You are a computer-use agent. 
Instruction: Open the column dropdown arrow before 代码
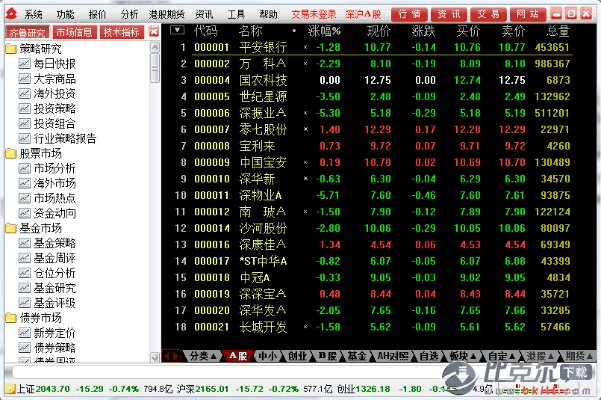[x=177, y=30]
